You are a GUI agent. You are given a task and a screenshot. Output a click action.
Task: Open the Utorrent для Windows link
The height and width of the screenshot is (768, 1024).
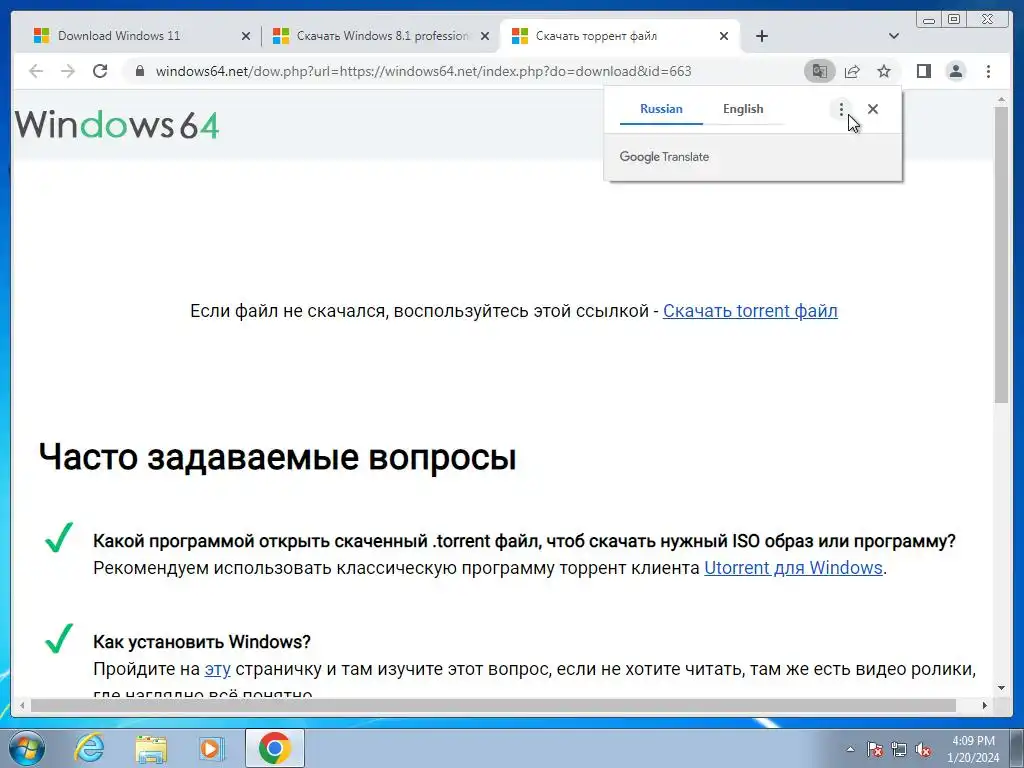click(793, 568)
